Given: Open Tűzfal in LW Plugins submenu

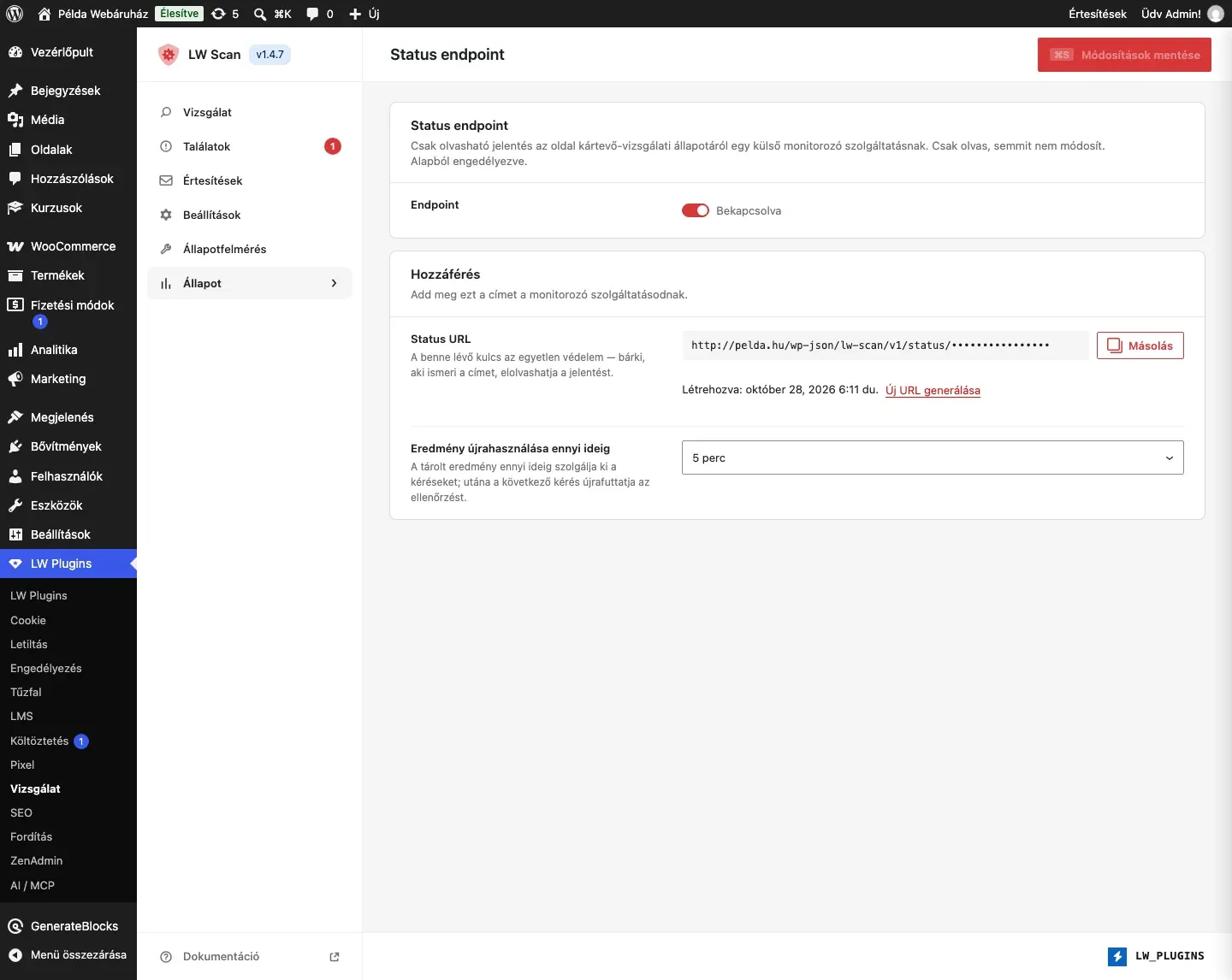Looking at the screenshot, I should coord(26,692).
